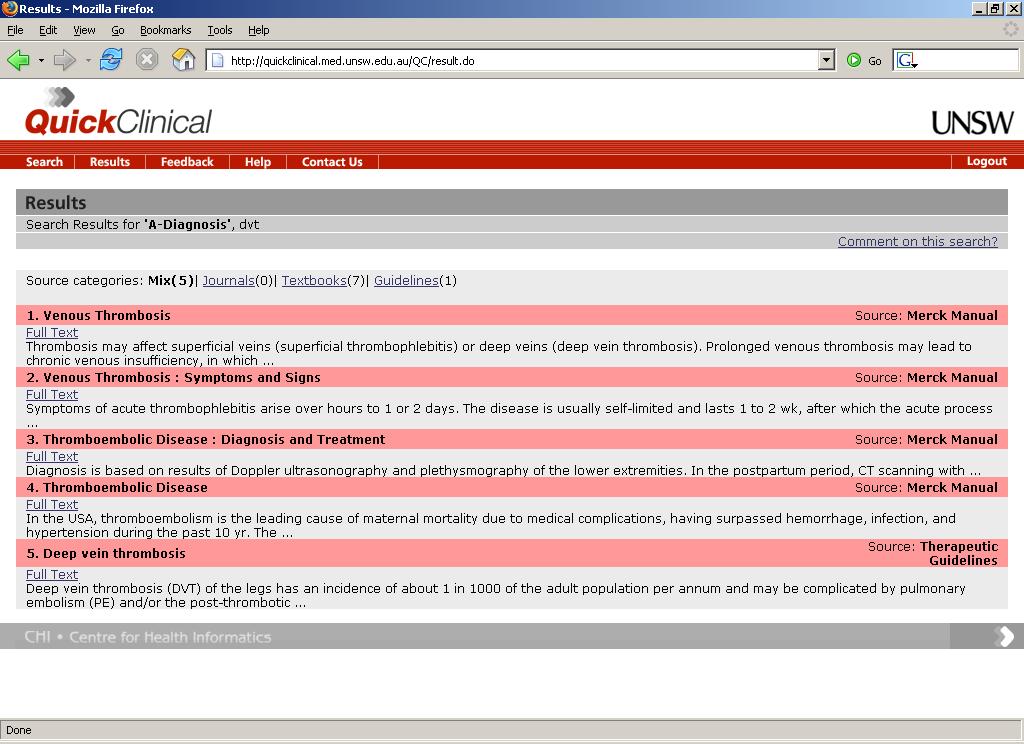
Task: Go to the browser Home icon
Action: 183,60
